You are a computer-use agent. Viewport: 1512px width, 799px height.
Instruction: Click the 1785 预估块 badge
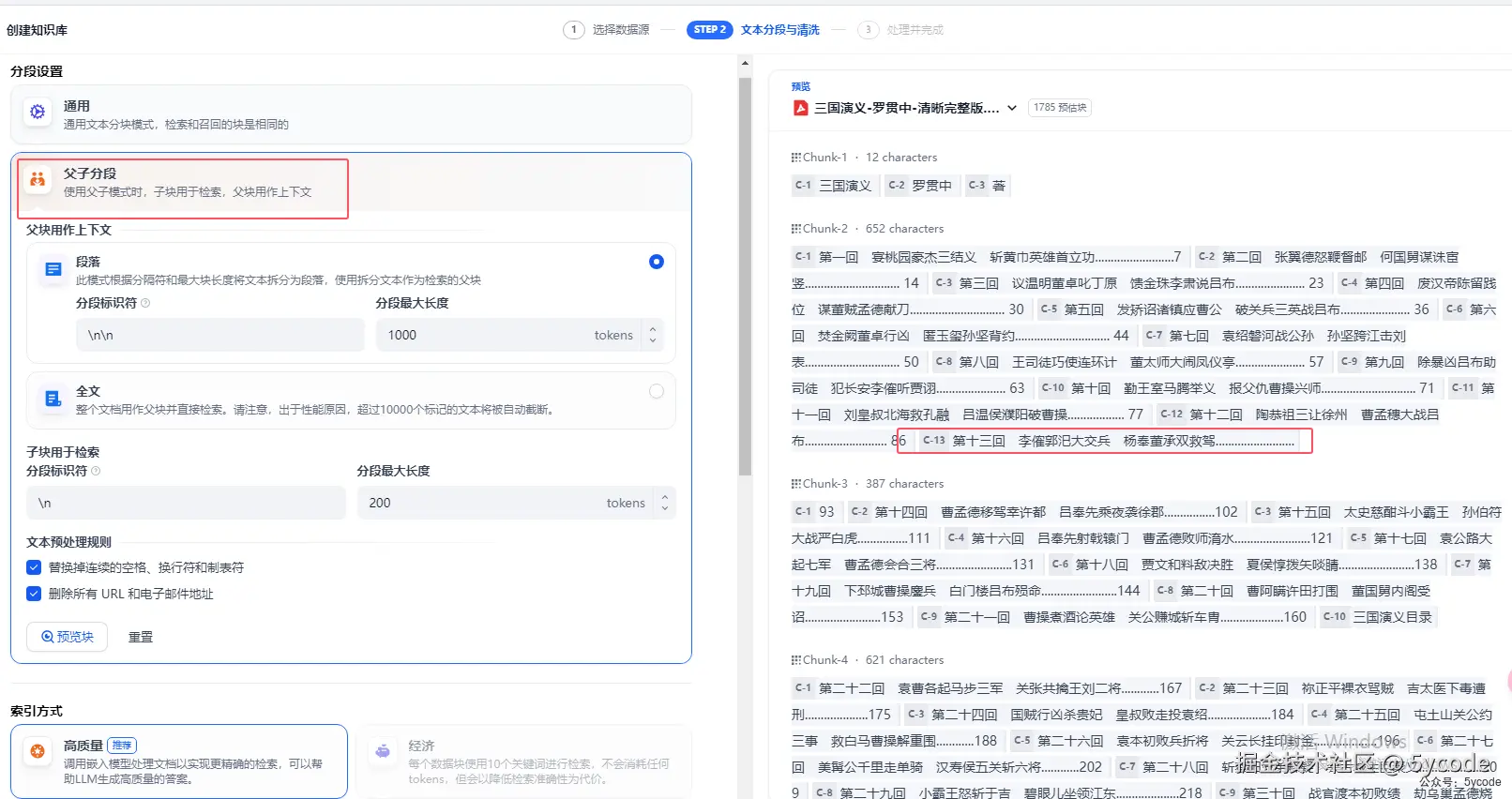tap(1060, 108)
